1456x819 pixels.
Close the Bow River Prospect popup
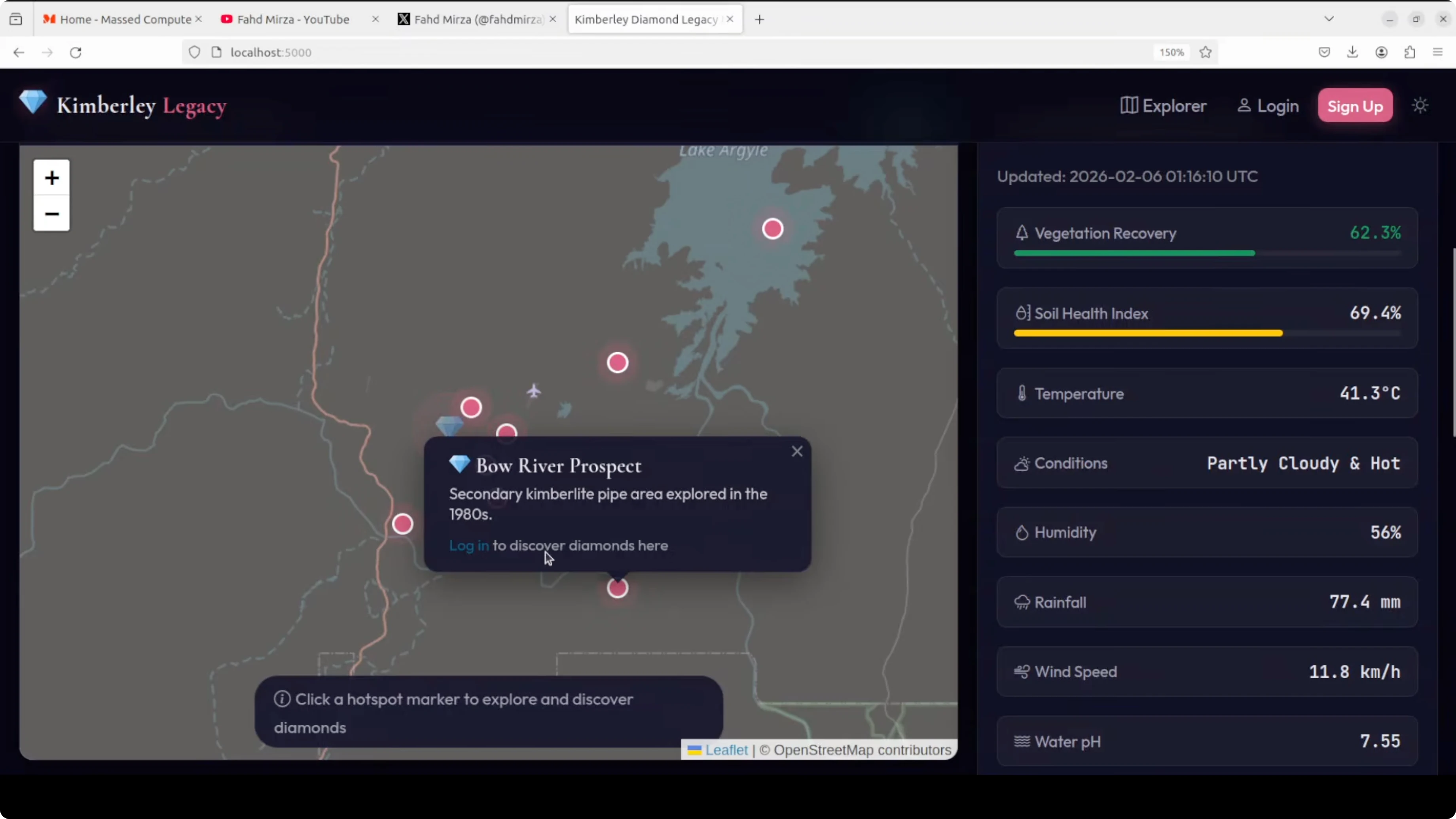796,451
